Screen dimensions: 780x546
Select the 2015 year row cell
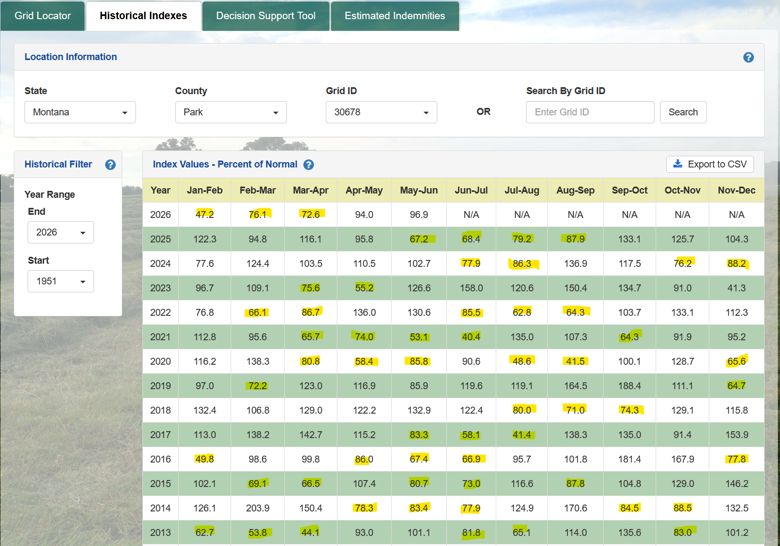click(x=161, y=484)
